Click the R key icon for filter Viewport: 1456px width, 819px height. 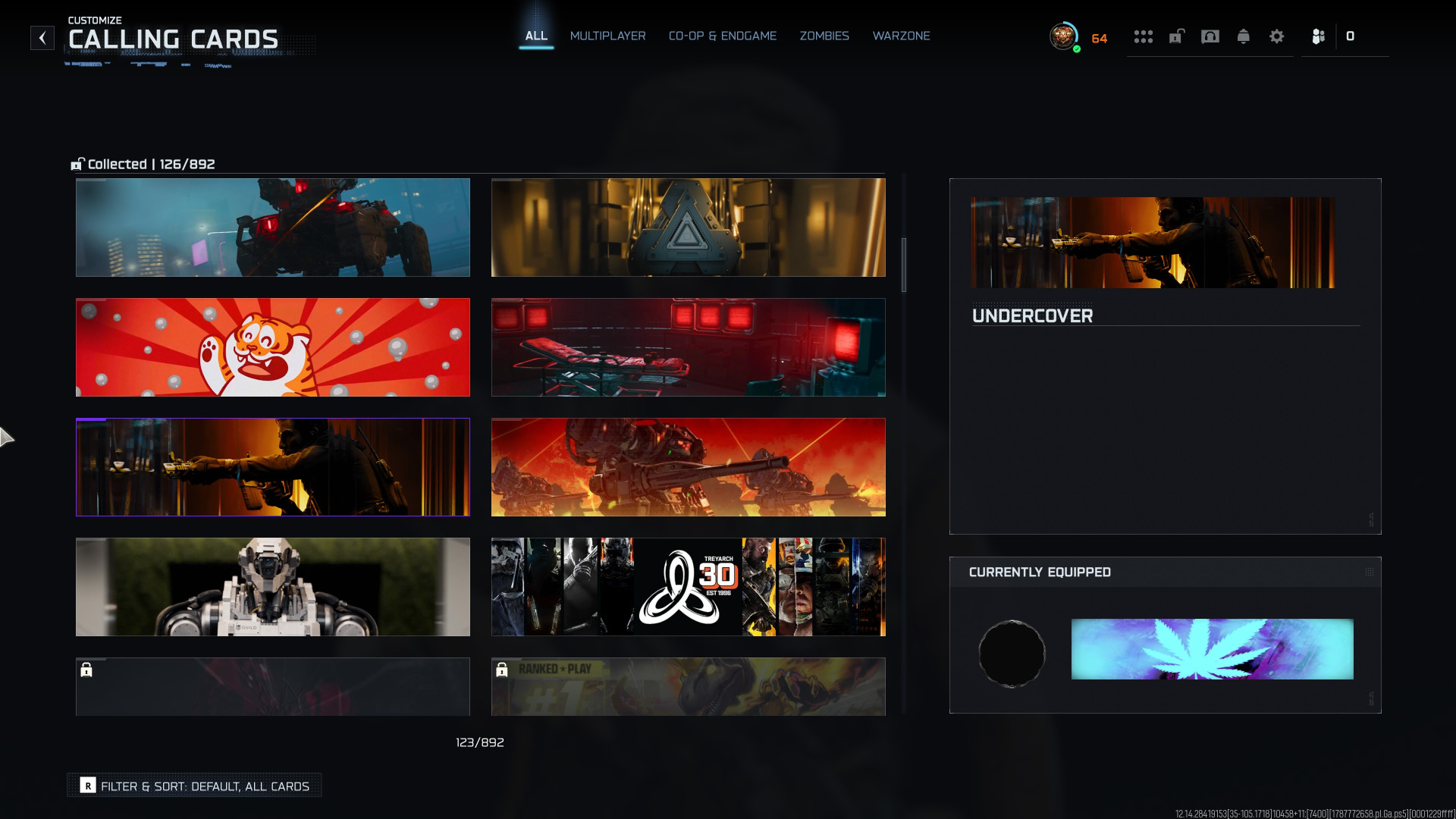click(x=88, y=786)
